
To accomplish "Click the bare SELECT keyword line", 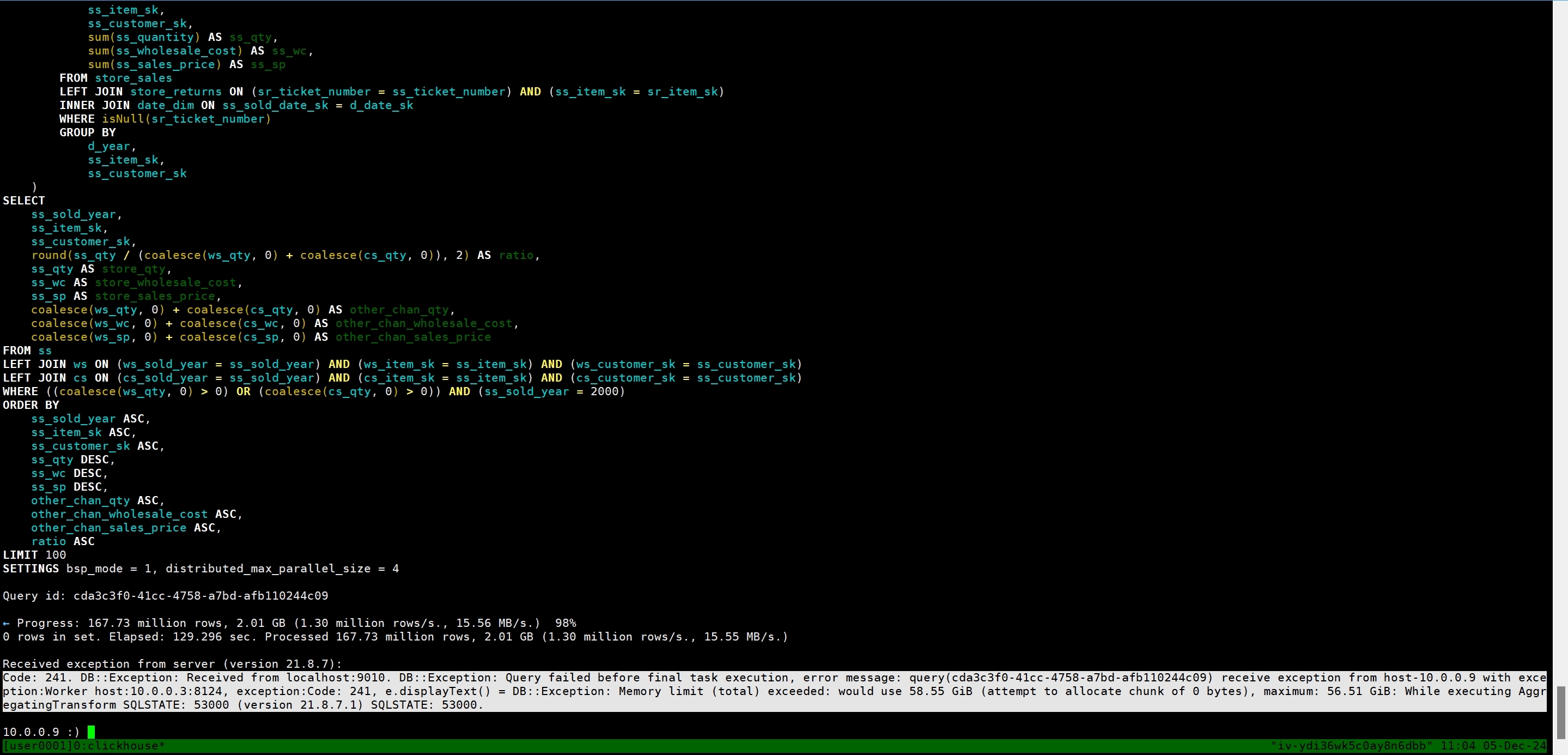I will 24,200.
